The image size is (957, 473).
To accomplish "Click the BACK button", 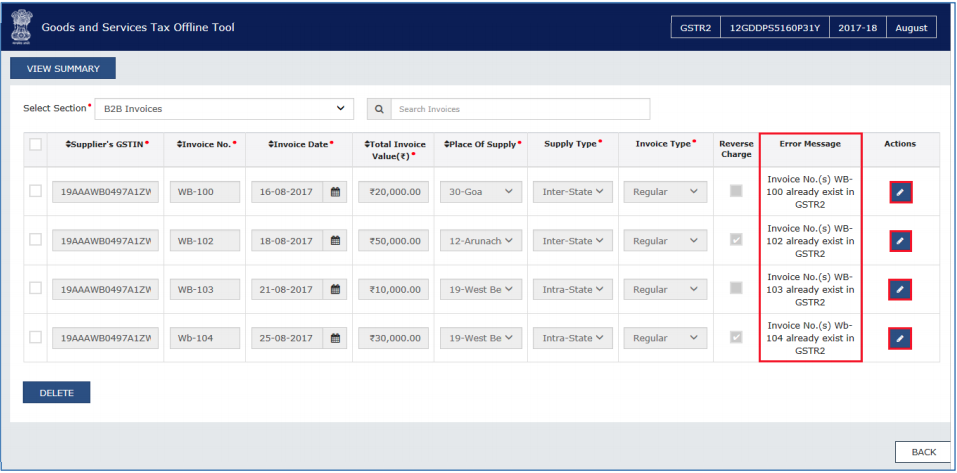I will [923, 452].
